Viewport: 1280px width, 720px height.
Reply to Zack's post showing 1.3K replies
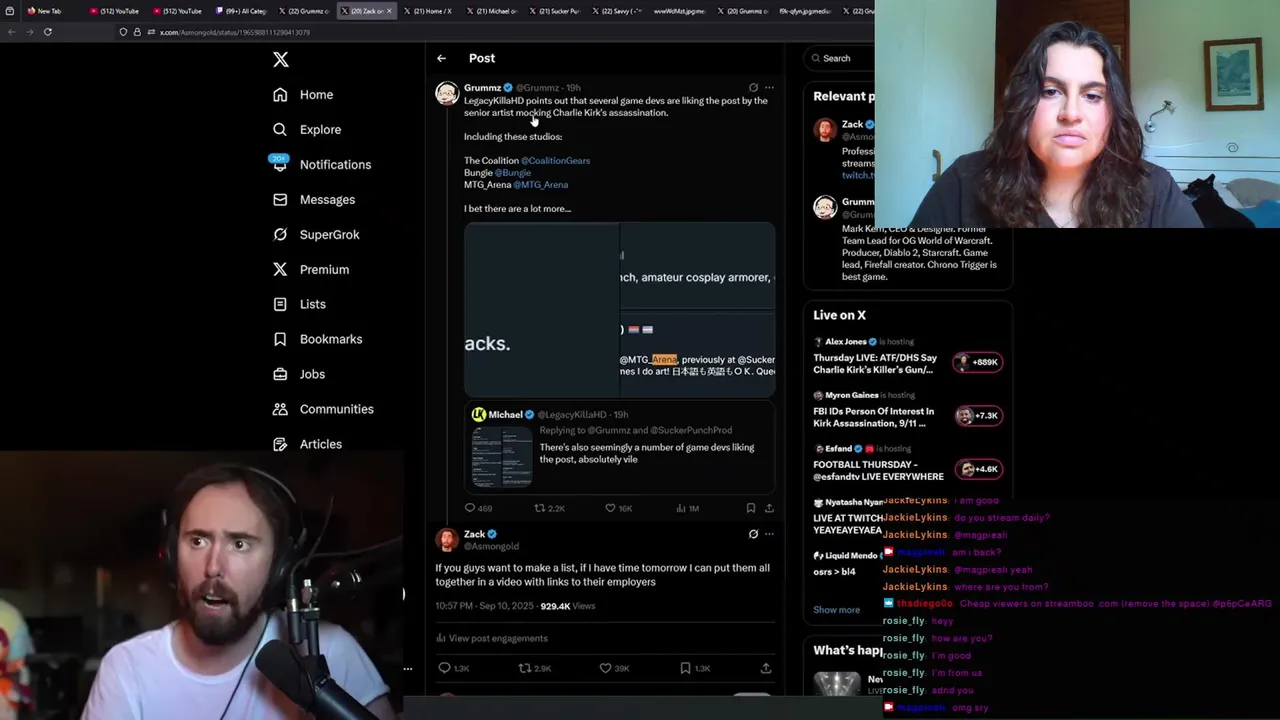click(x=453, y=668)
